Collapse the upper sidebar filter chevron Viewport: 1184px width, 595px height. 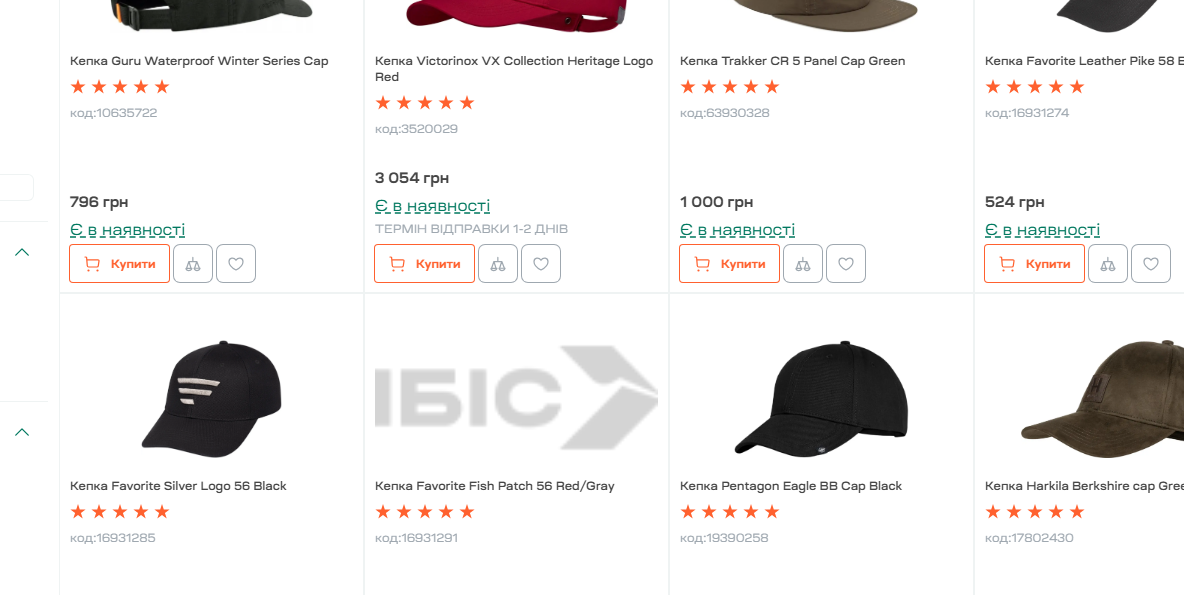pyautogui.click(x=22, y=252)
